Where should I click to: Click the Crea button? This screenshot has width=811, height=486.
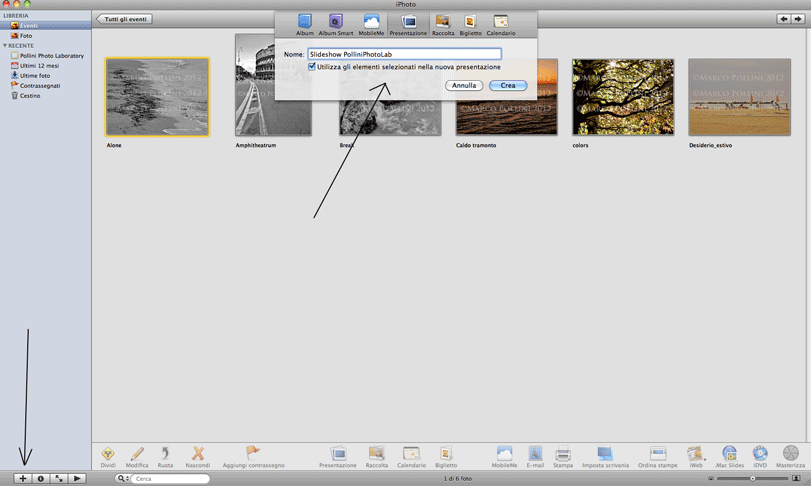point(508,85)
